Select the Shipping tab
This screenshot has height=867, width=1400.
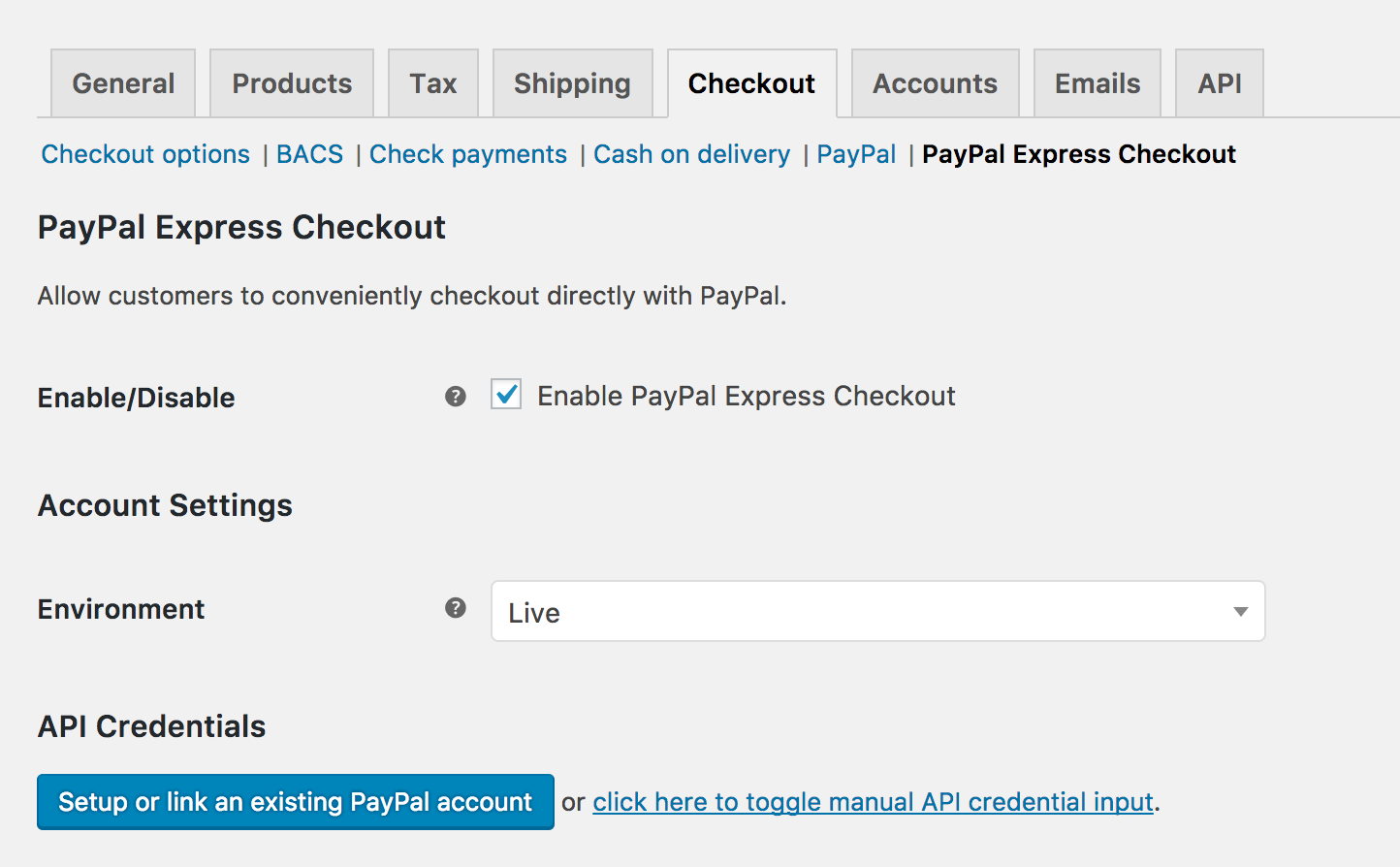tap(572, 83)
